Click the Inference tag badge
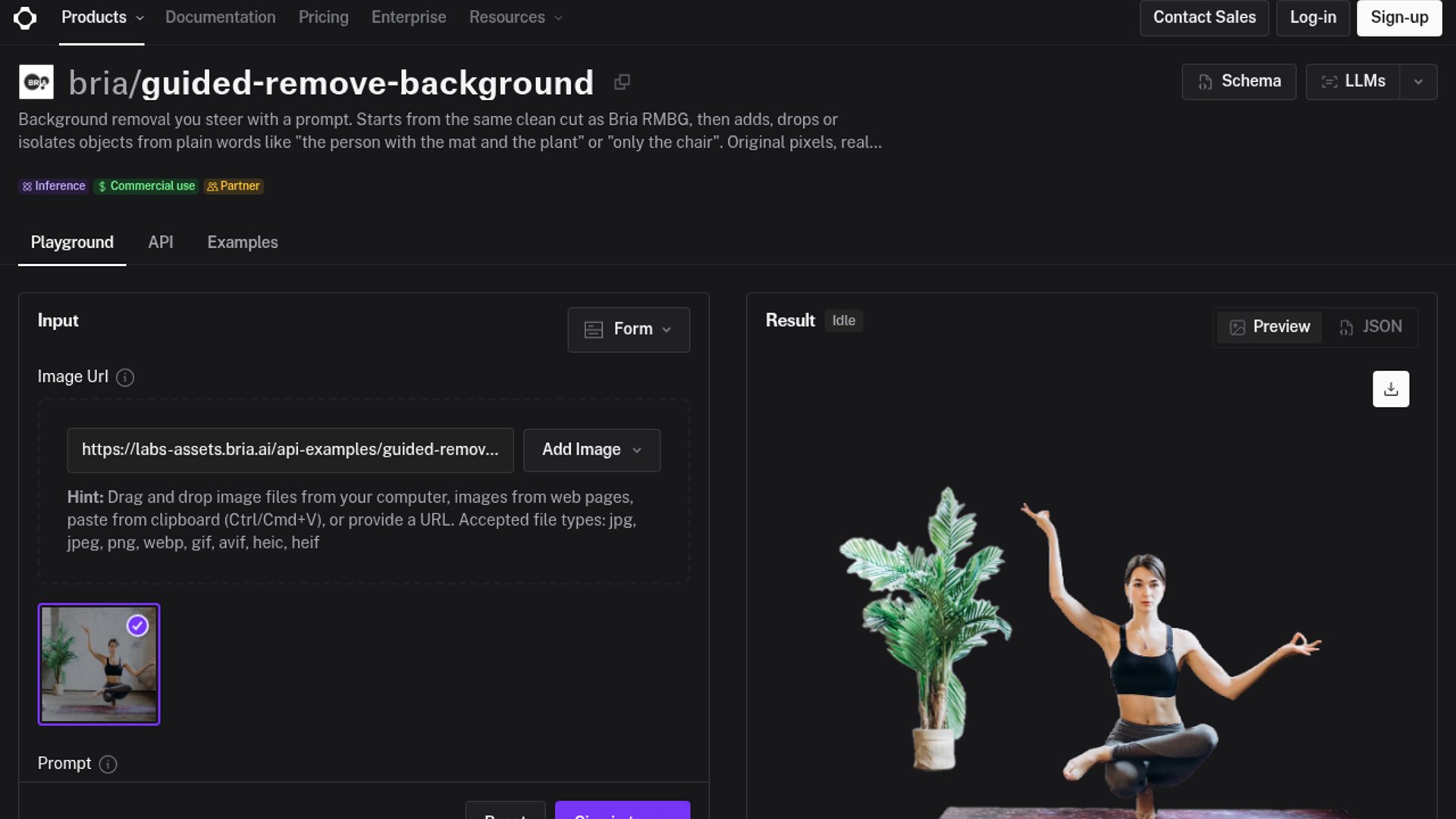1456x819 pixels. click(54, 186)
